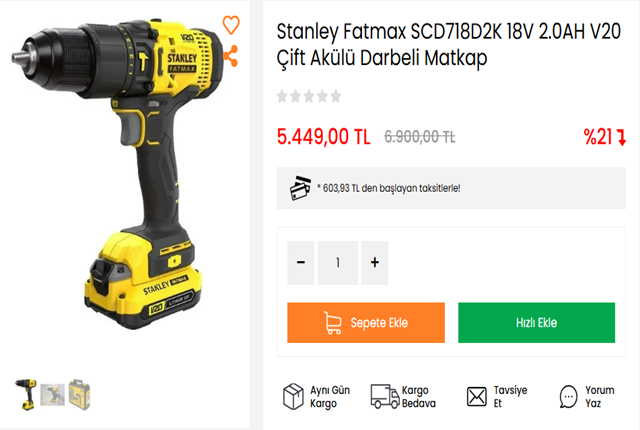Click the Stanley Fatmax product title

tap(449, 45)
